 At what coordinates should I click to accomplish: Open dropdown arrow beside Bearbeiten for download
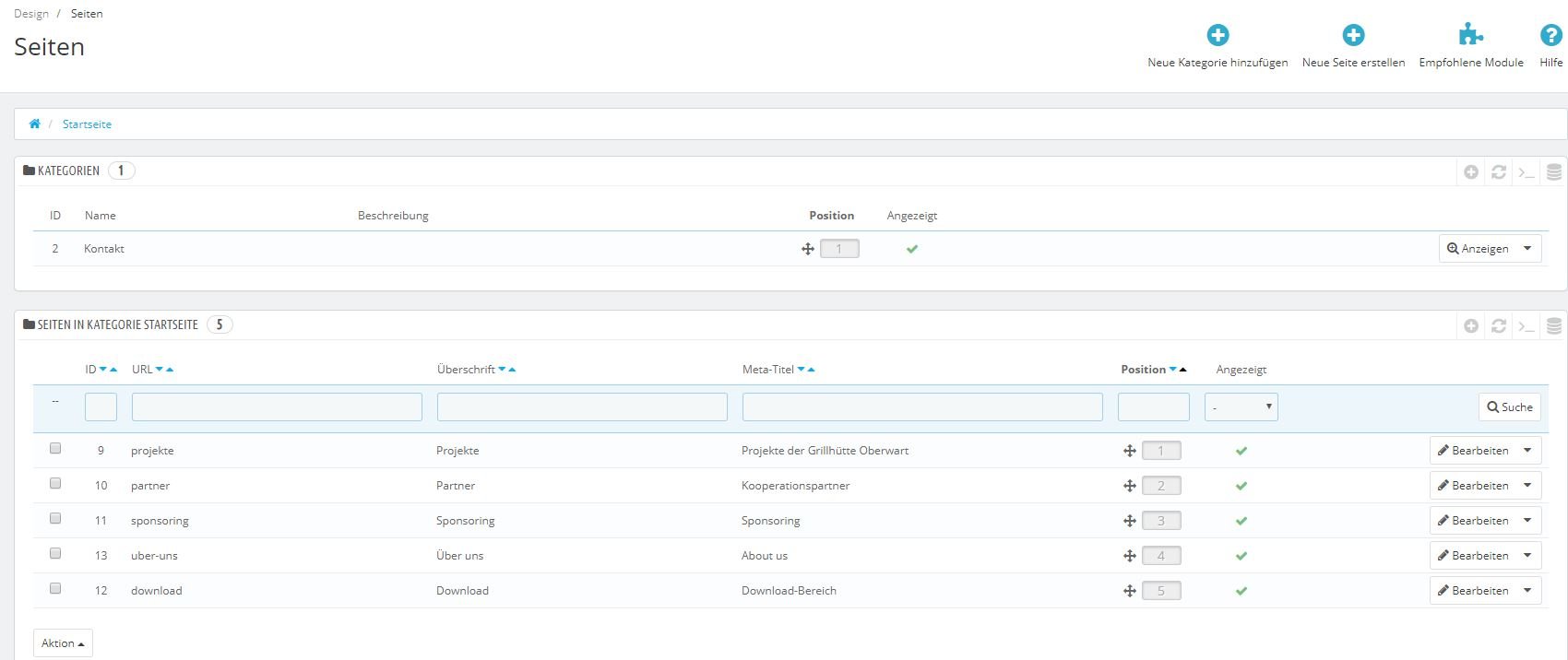pos(1527,591)
